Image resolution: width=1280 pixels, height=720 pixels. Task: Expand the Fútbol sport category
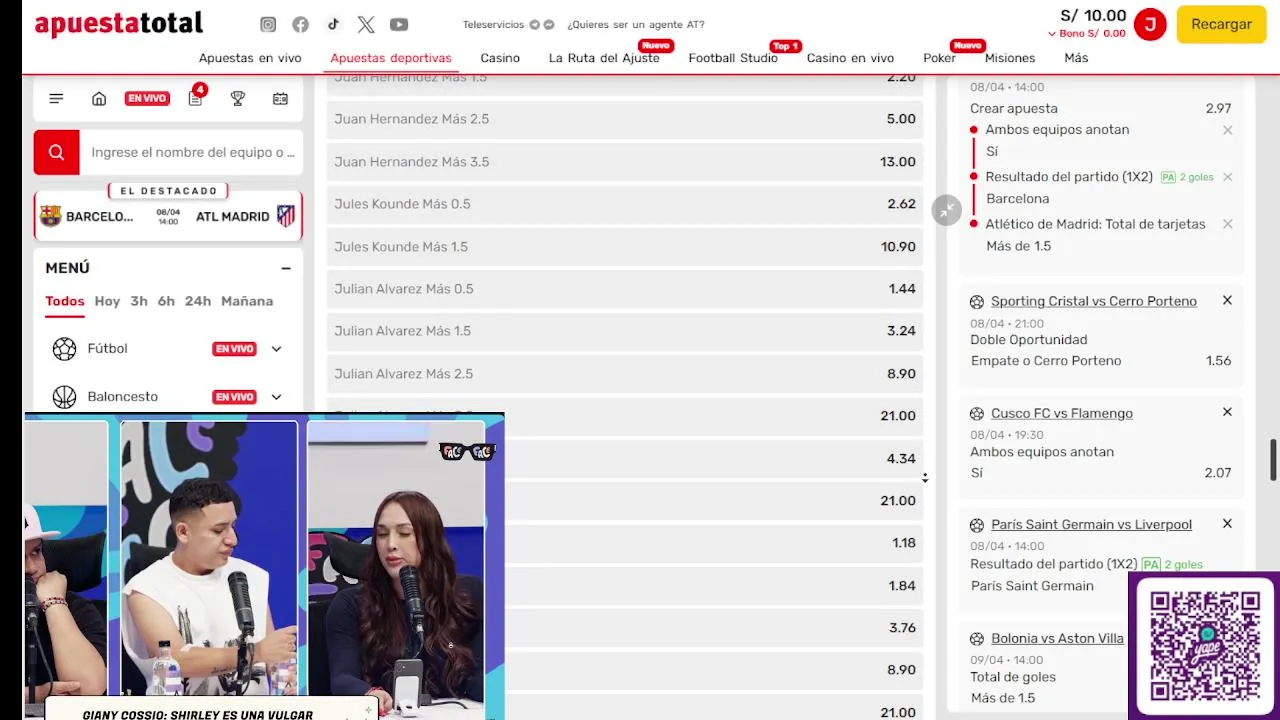tap(276, 349)
